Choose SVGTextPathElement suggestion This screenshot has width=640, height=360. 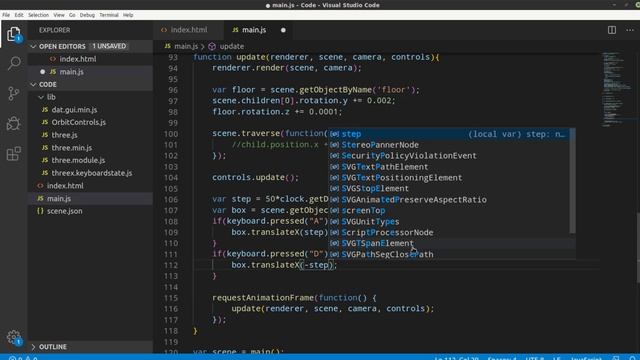coord(449,167)
